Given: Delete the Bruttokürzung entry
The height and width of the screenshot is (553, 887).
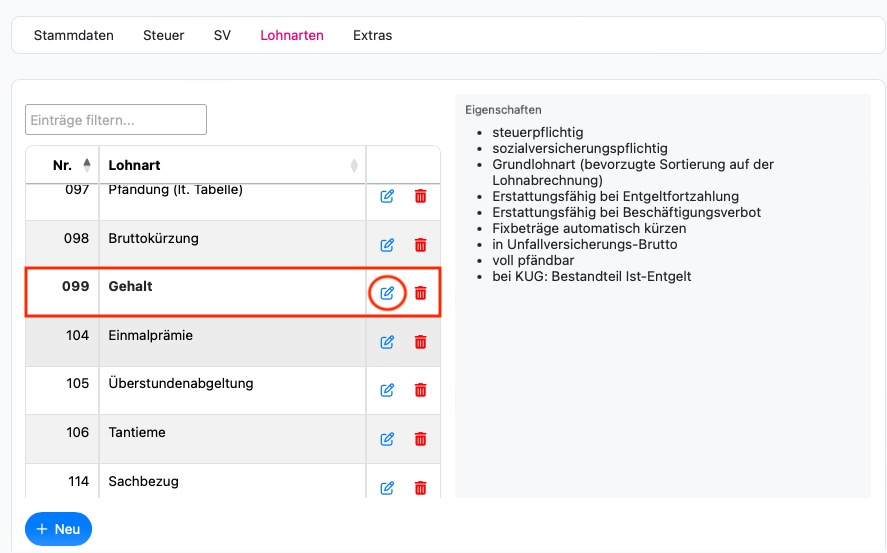Looking at the screenshot, I should 420,245.
